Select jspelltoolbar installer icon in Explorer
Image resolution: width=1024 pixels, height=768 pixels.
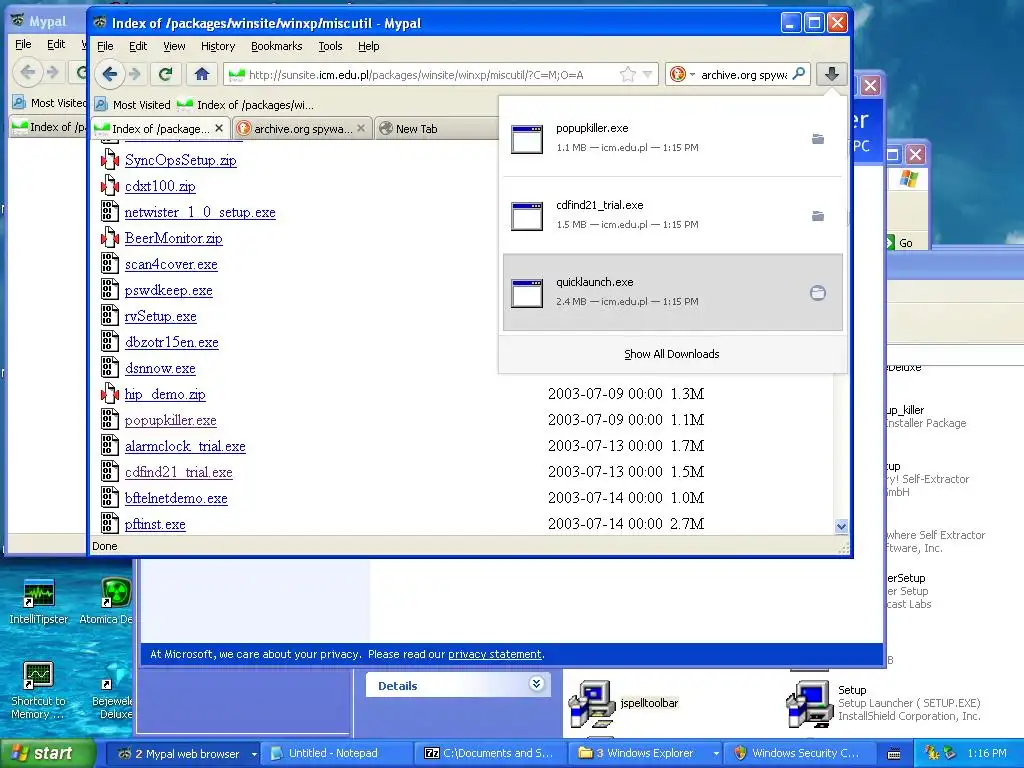[592, 703]
